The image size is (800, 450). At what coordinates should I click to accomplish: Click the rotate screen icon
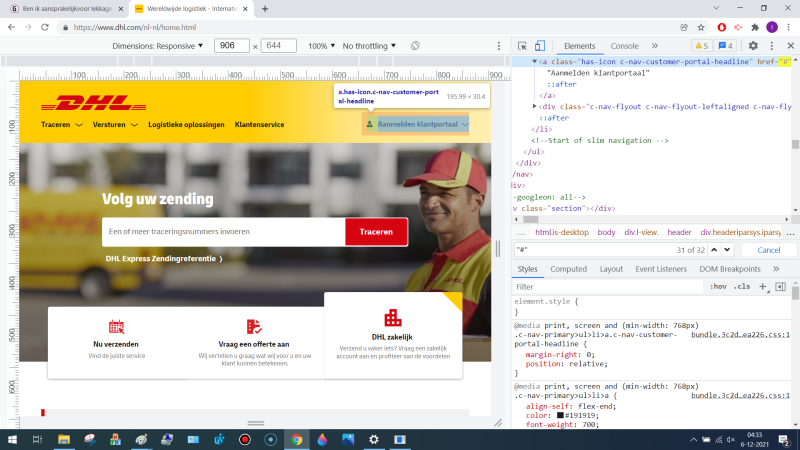(415, 46)
